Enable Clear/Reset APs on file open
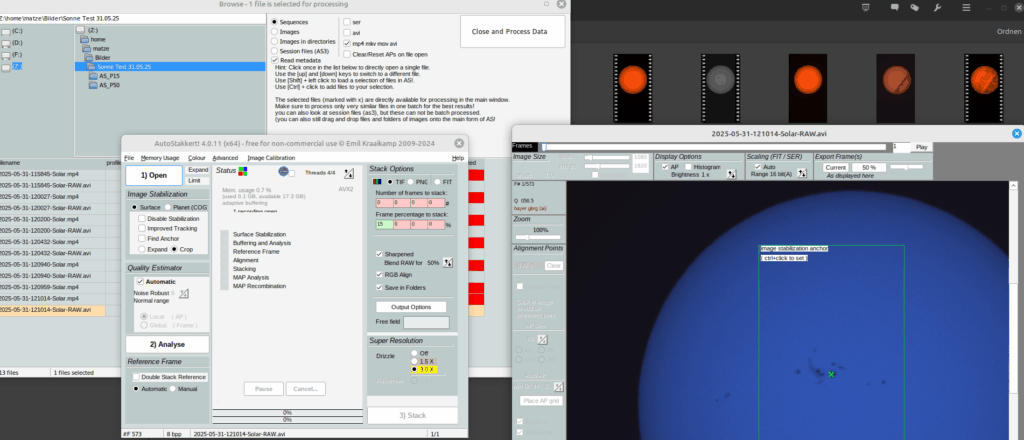The width and height of the screenshot is (1024, 440). click(347, 54)
